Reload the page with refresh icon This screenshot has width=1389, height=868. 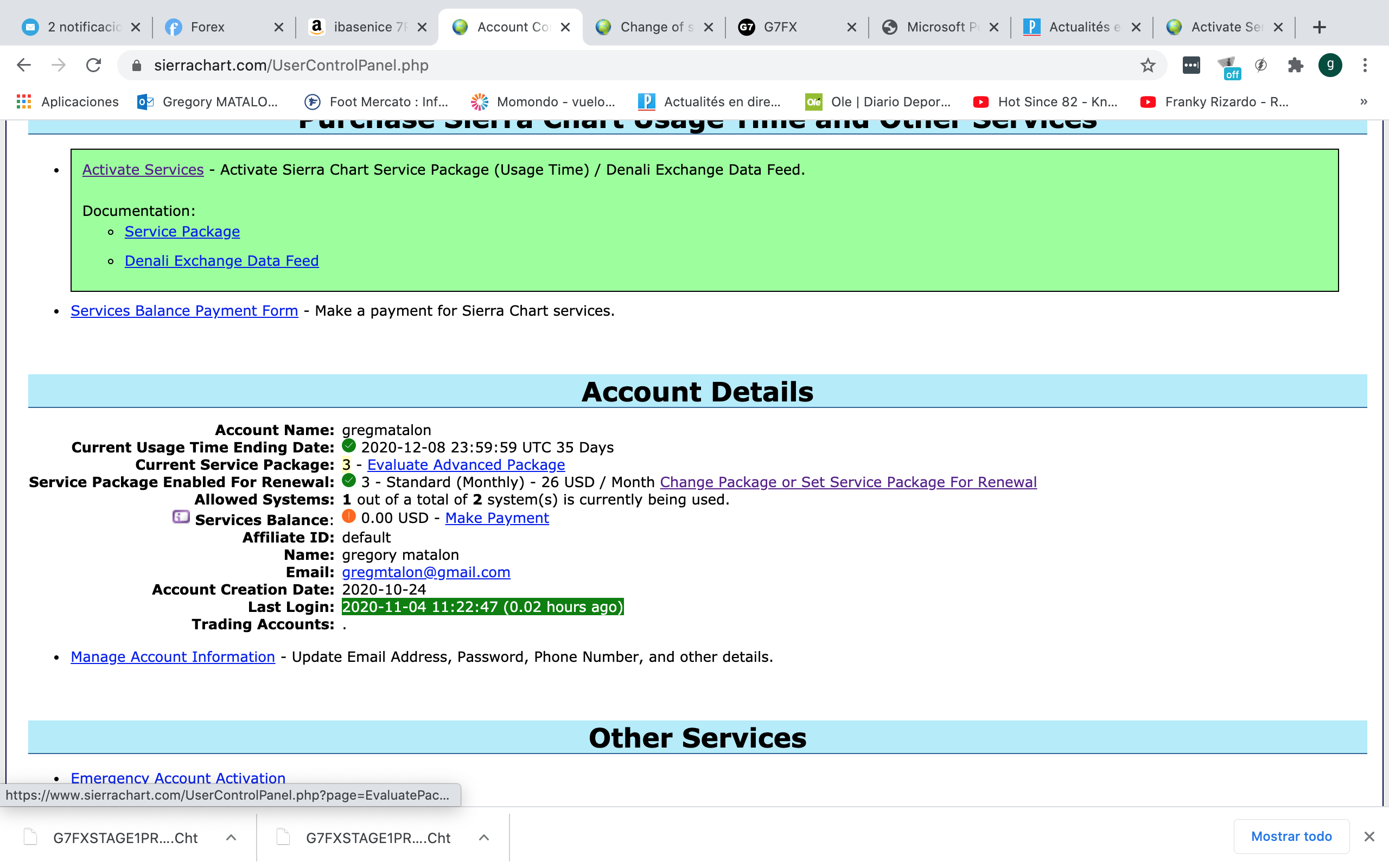pyautogui.click(x=93, y=66)
